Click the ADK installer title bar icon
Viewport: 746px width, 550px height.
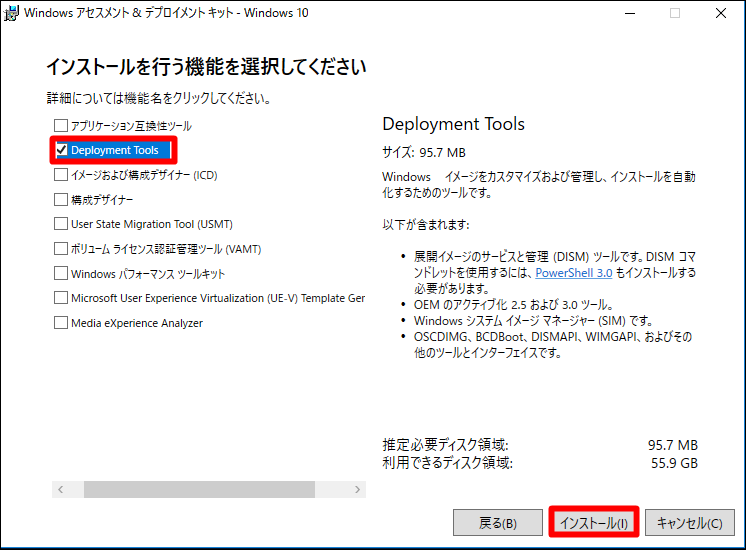click(x=11, y=13)
